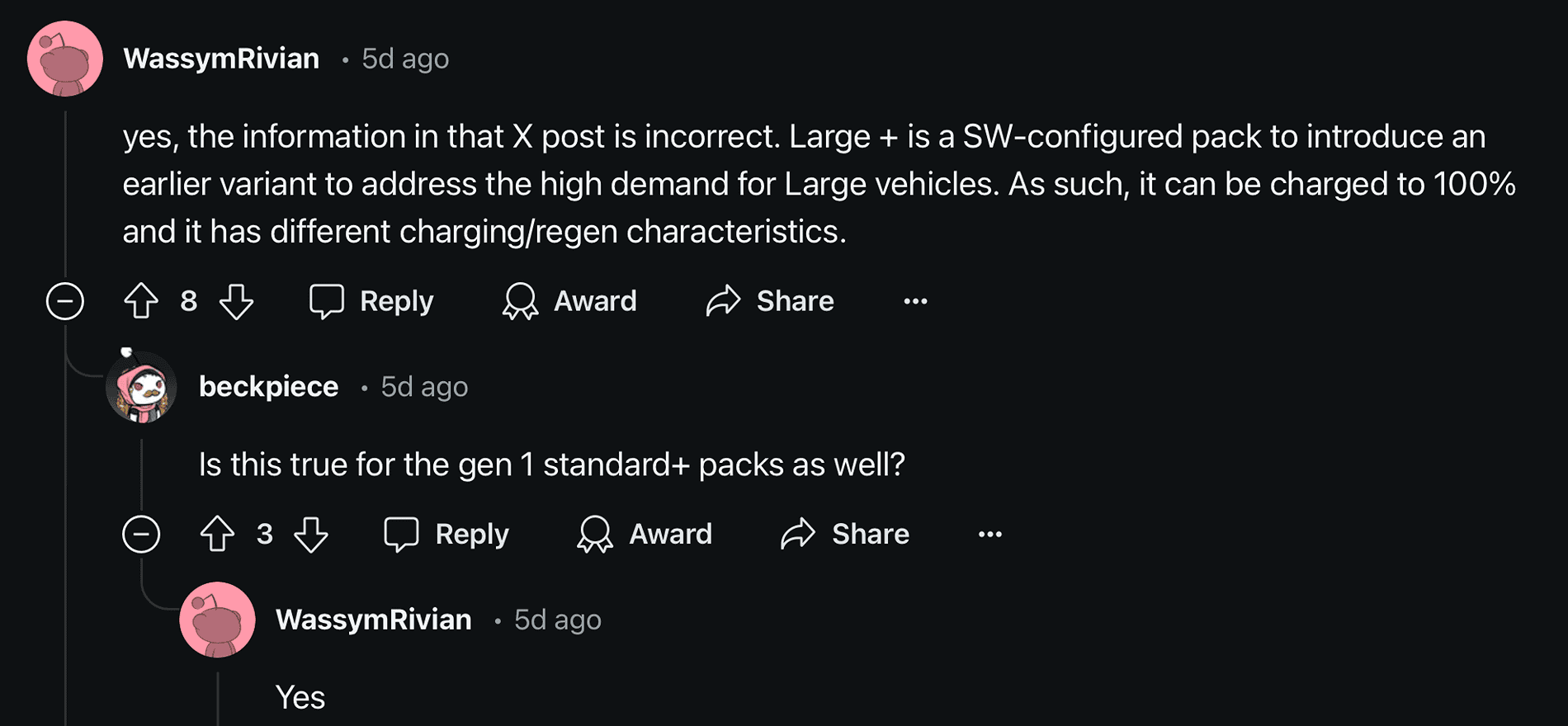Collapse beckpiece's reply thread
The width and height of the screenshot is (1568, 726).
pyautogui.click(x=141, y=534)
